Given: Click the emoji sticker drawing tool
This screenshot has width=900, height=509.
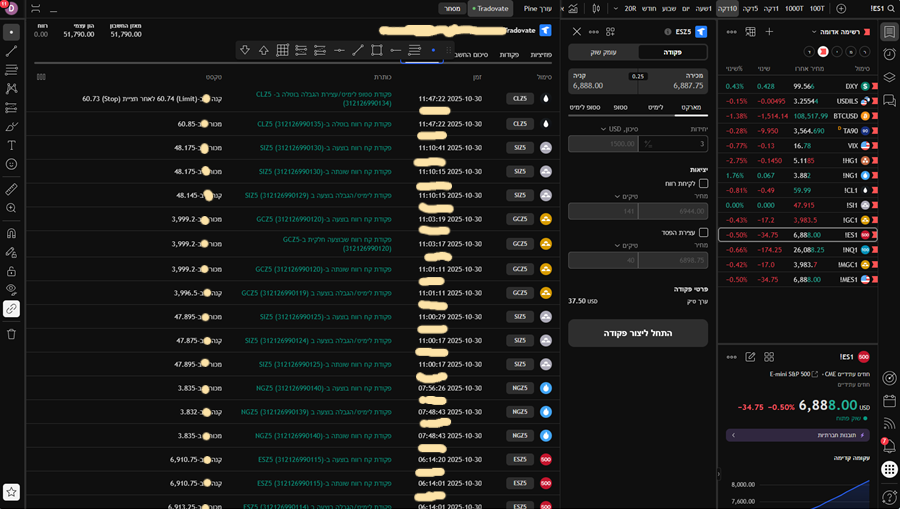Looking at the screenshot, I should click(12, 164).
